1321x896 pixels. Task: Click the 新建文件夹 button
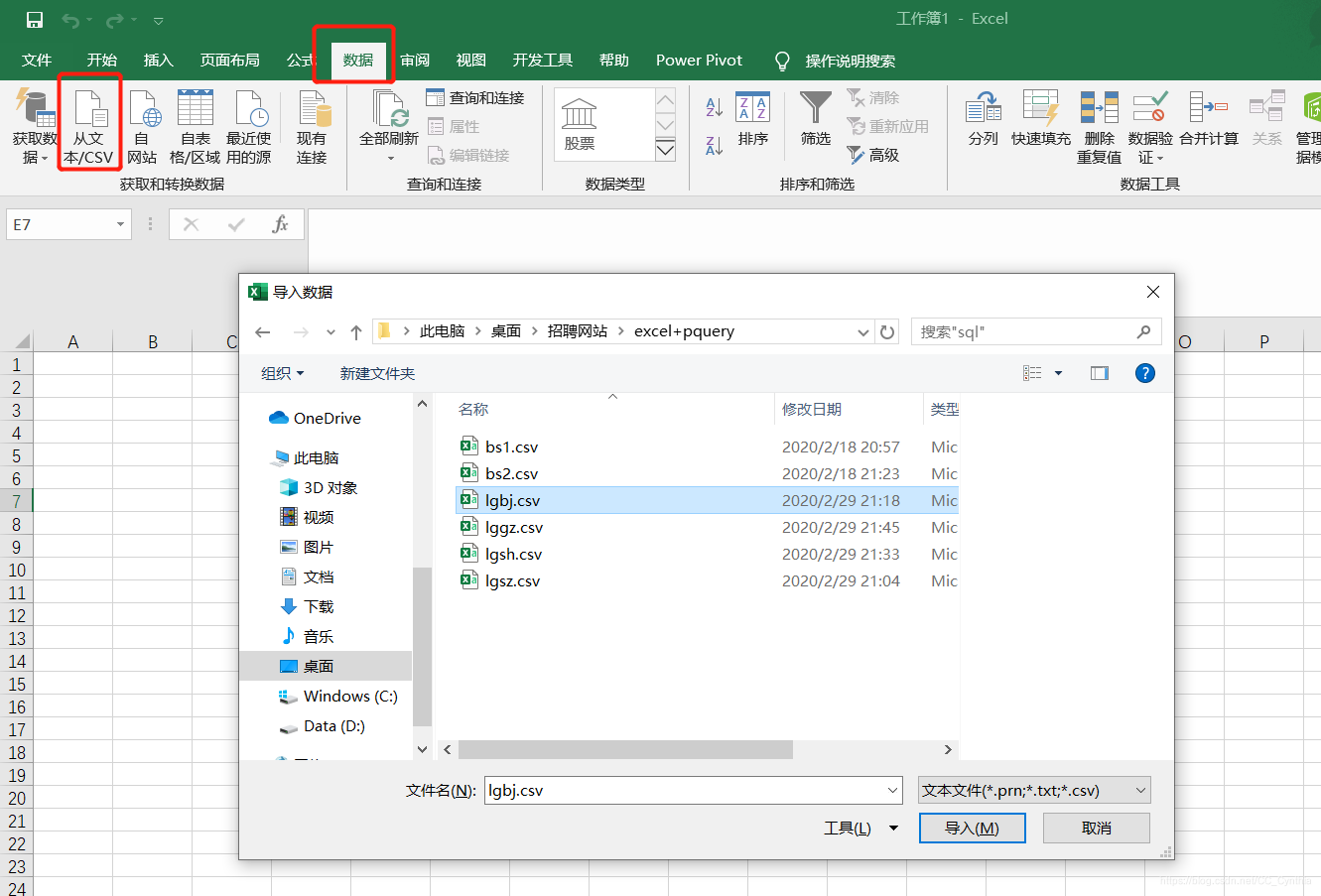(377, 374)
